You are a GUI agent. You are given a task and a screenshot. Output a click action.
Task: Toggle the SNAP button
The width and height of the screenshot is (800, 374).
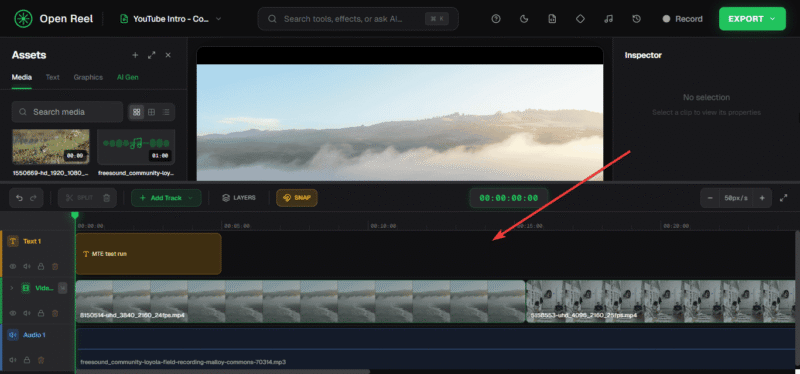coord(297,198)
